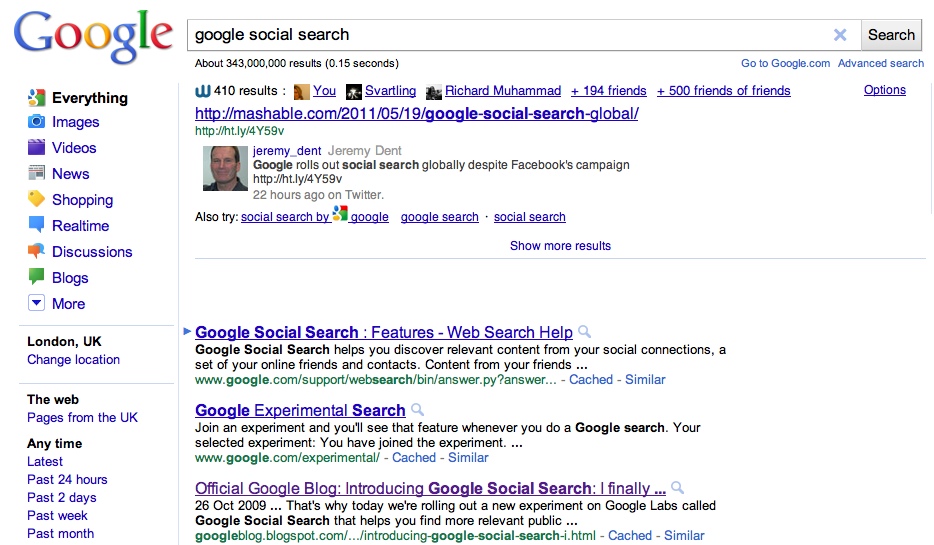This screenshot has height=545, width=934.
Task: Open the mashable.com google-social-search link
Action: (416, 113)
